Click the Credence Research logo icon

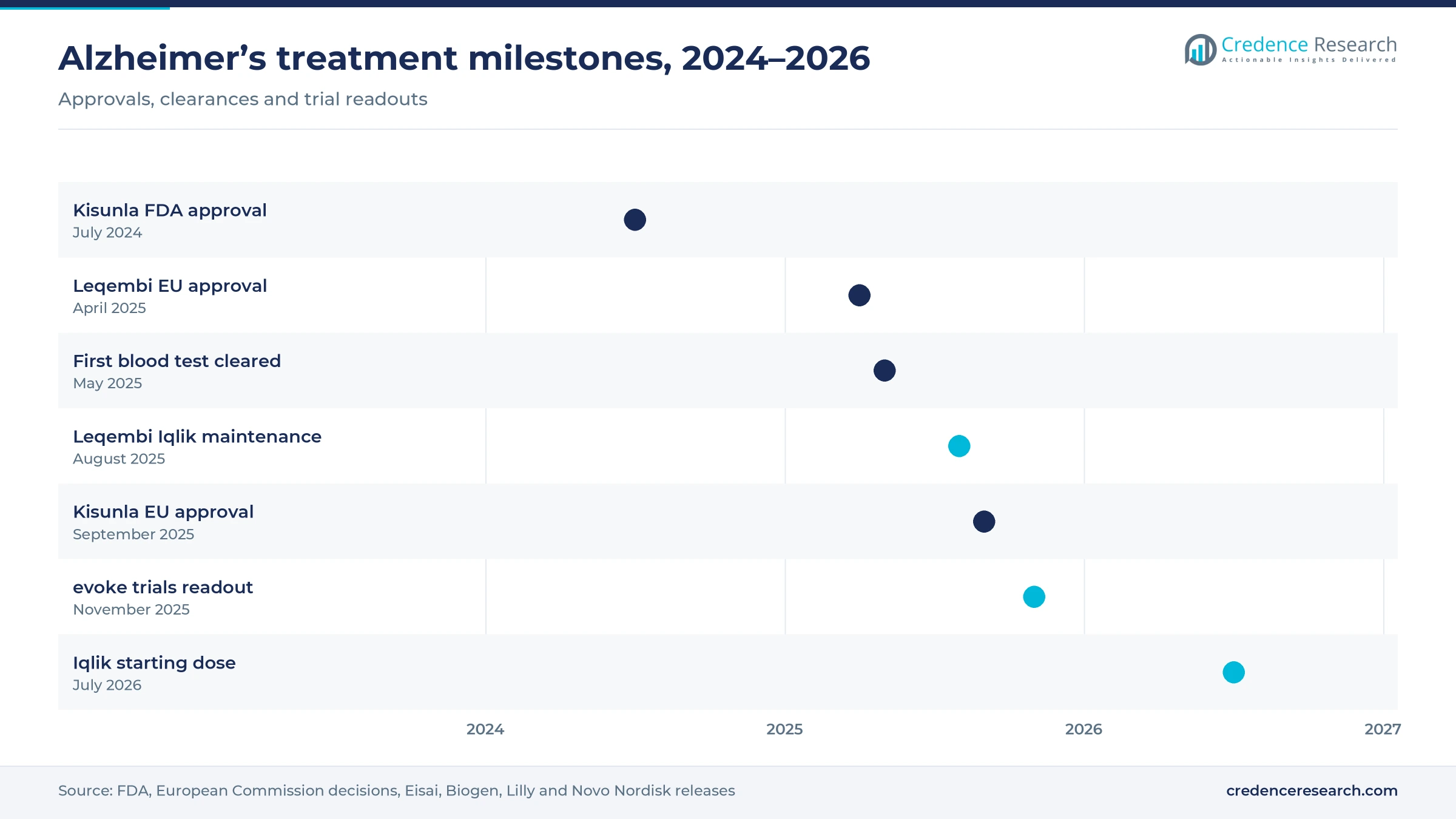pyautogui.click(x=1200, y=50)
